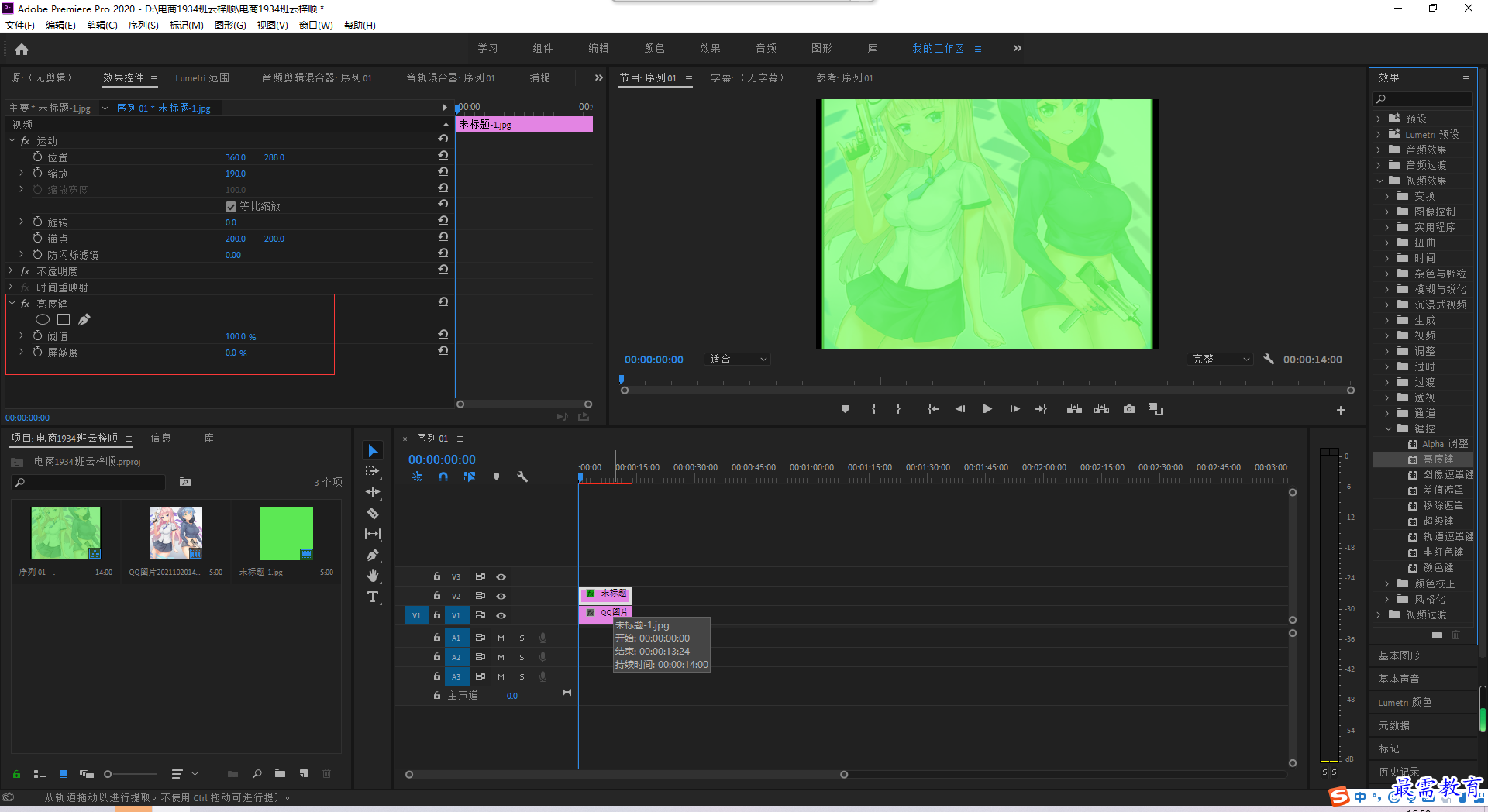The image size is (1488, 812).
Task: Click project panel thumbnail zoom slider
Action: (x=130, y=773)
